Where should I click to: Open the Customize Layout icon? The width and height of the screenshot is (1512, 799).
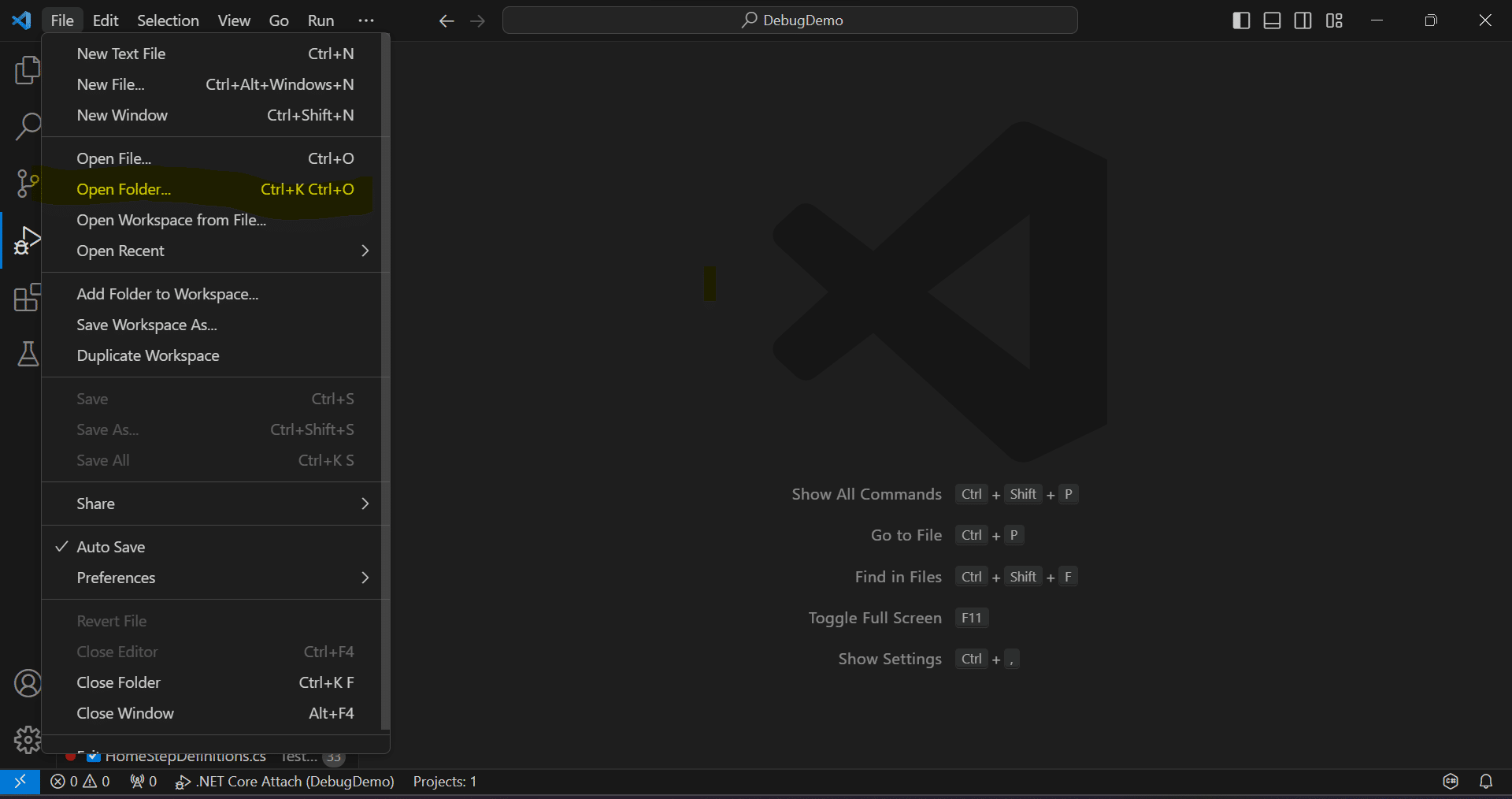pyautogui.click(x=1334, y=20)
